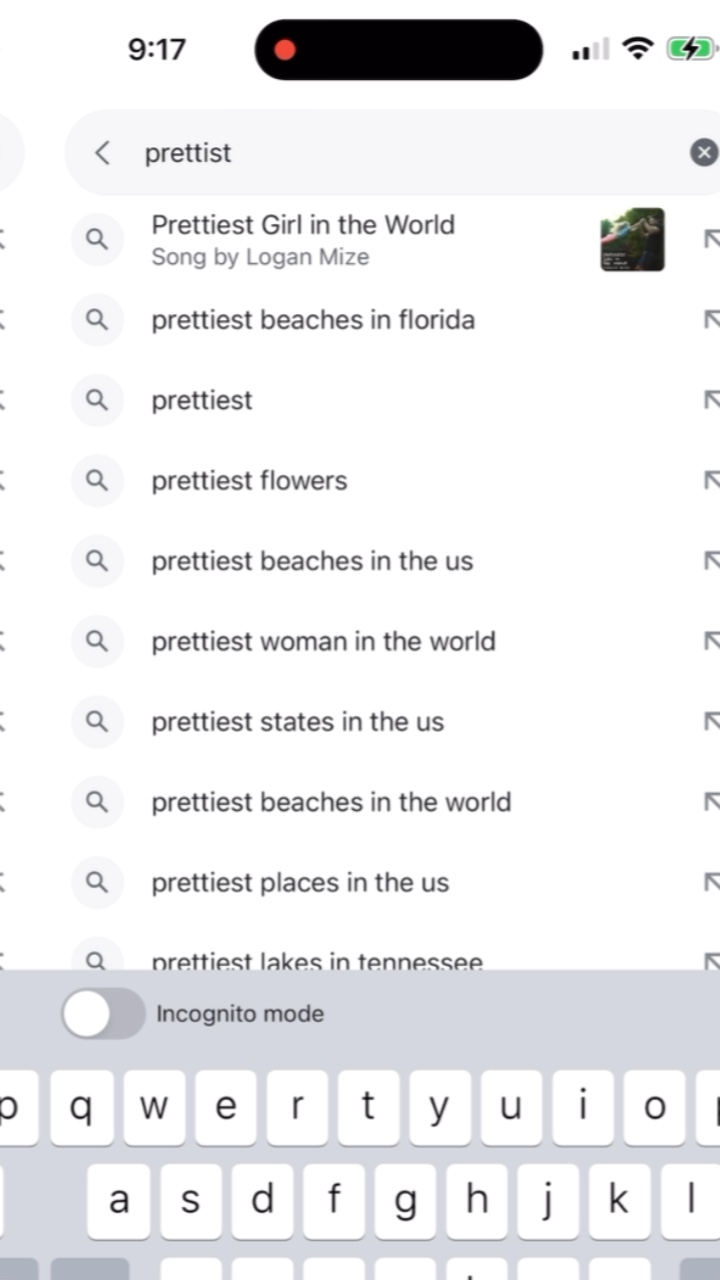Tap the battery charging indicator

690,49
